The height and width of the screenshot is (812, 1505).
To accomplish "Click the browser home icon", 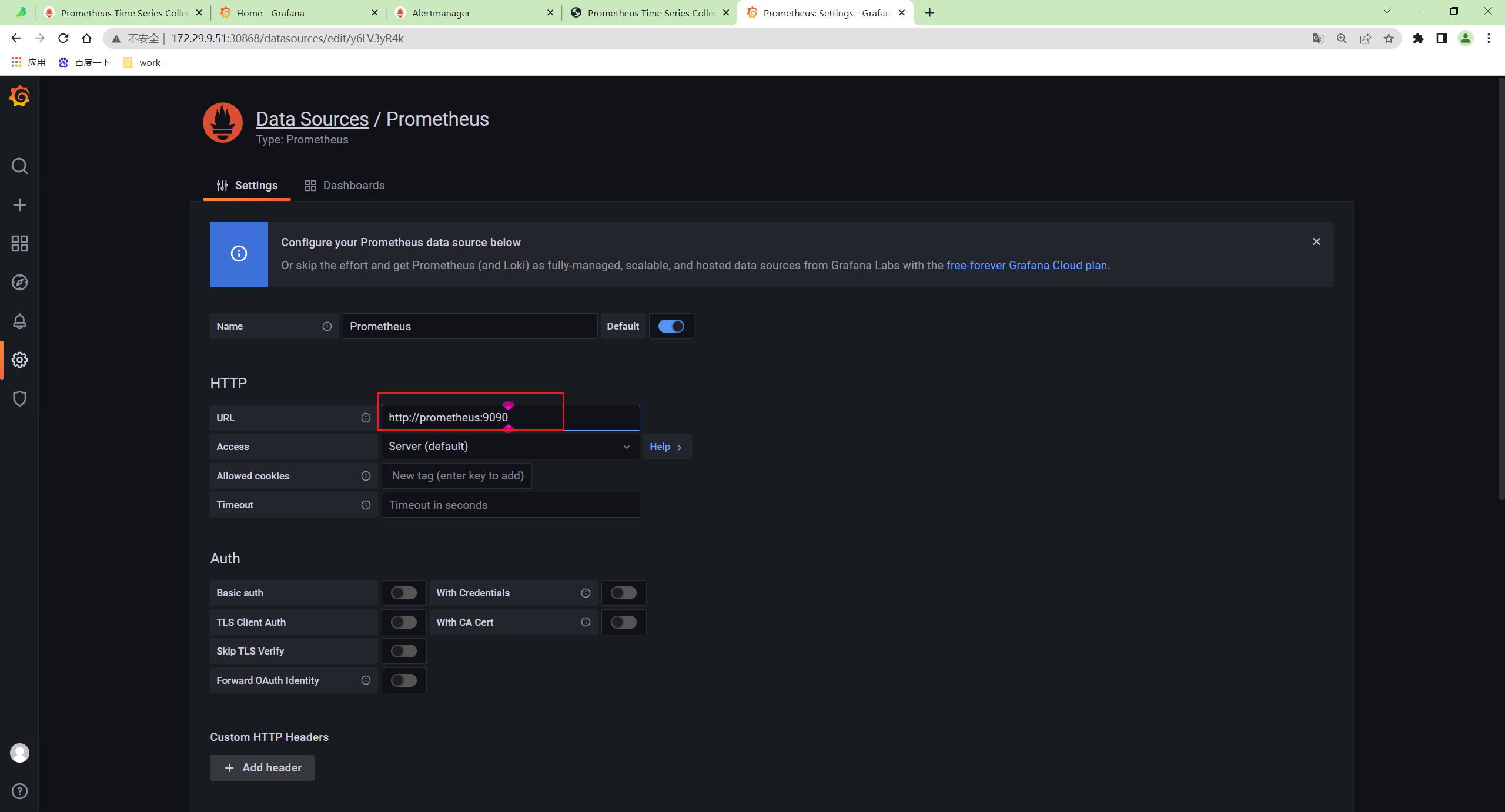I will (86, 38).
